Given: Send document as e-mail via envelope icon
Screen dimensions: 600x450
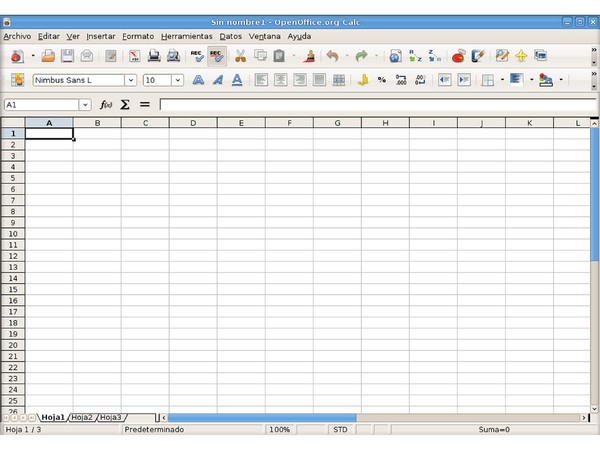Looking at the screenshot, I should coord(87,56).
